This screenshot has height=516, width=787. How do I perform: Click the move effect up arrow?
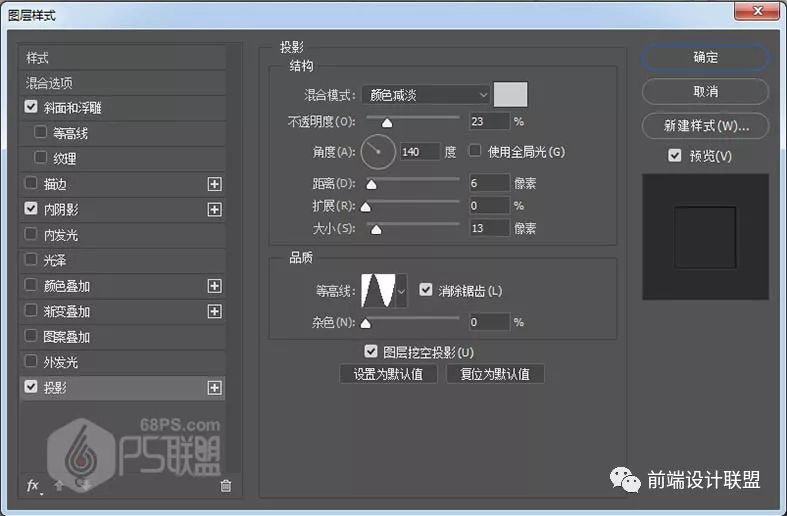[59, 485]
